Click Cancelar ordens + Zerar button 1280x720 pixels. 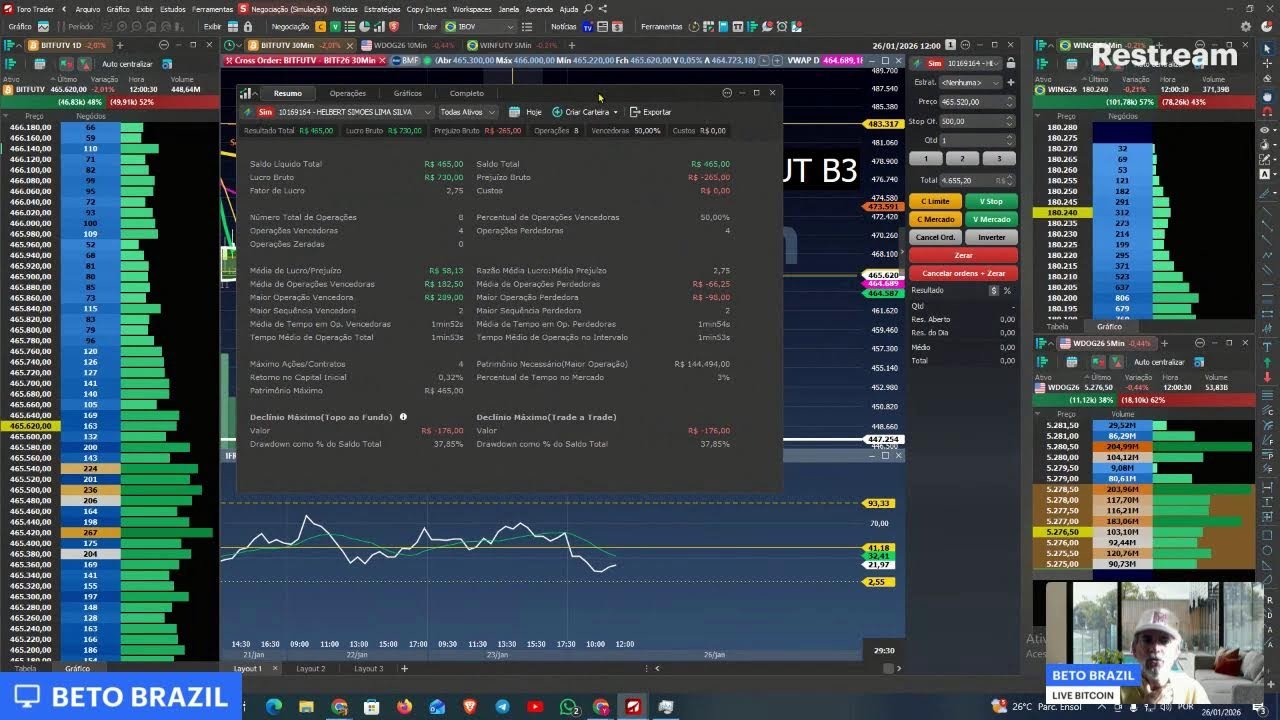pyautogui.click(x=963, y=272)
